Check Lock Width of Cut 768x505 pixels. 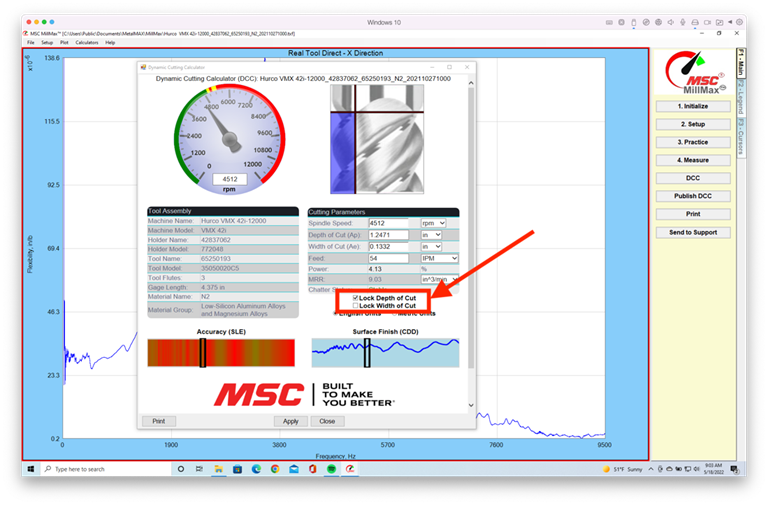356,306
